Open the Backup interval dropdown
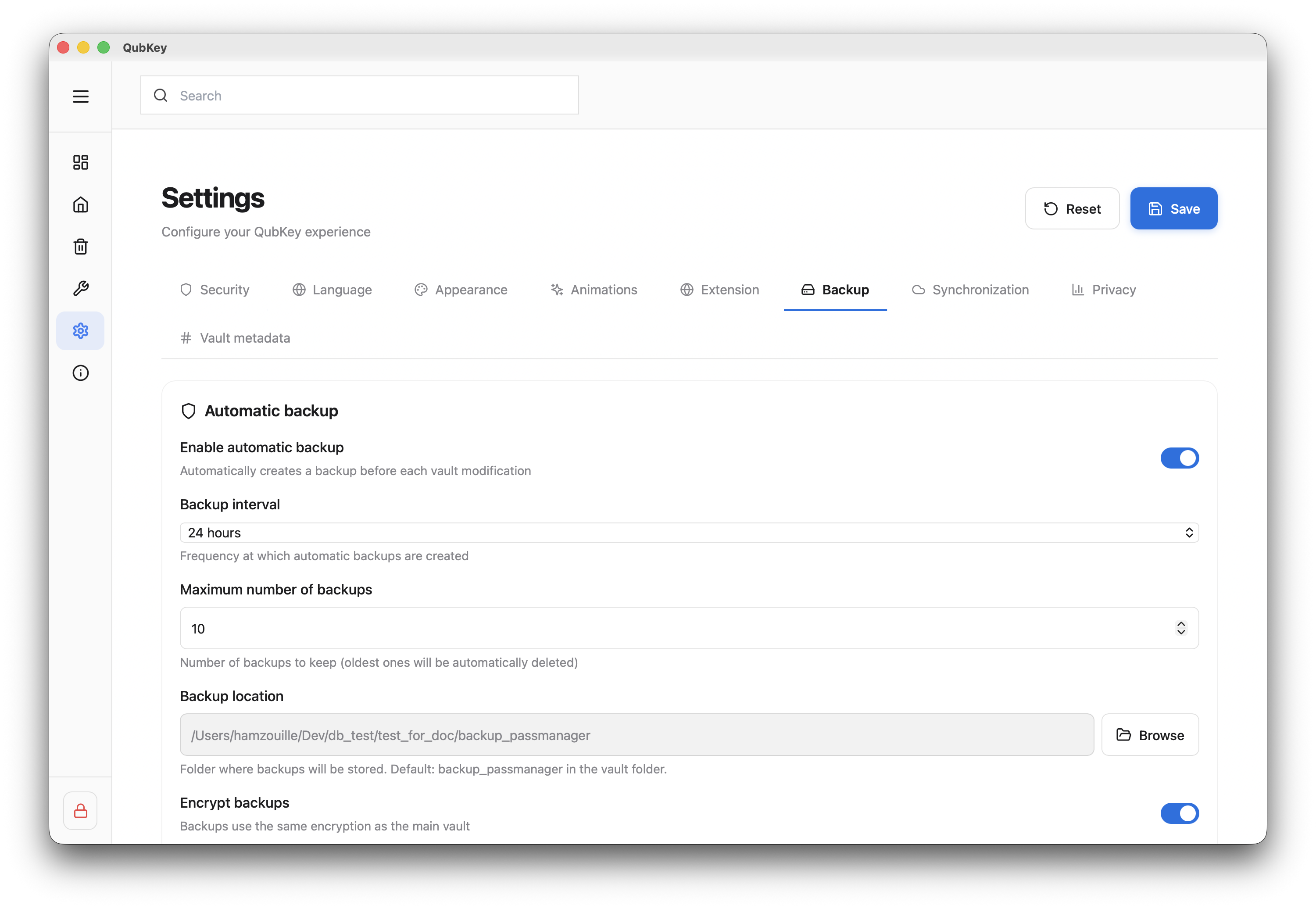Viewport: 1316px width, 909px height. click(689, 533)
